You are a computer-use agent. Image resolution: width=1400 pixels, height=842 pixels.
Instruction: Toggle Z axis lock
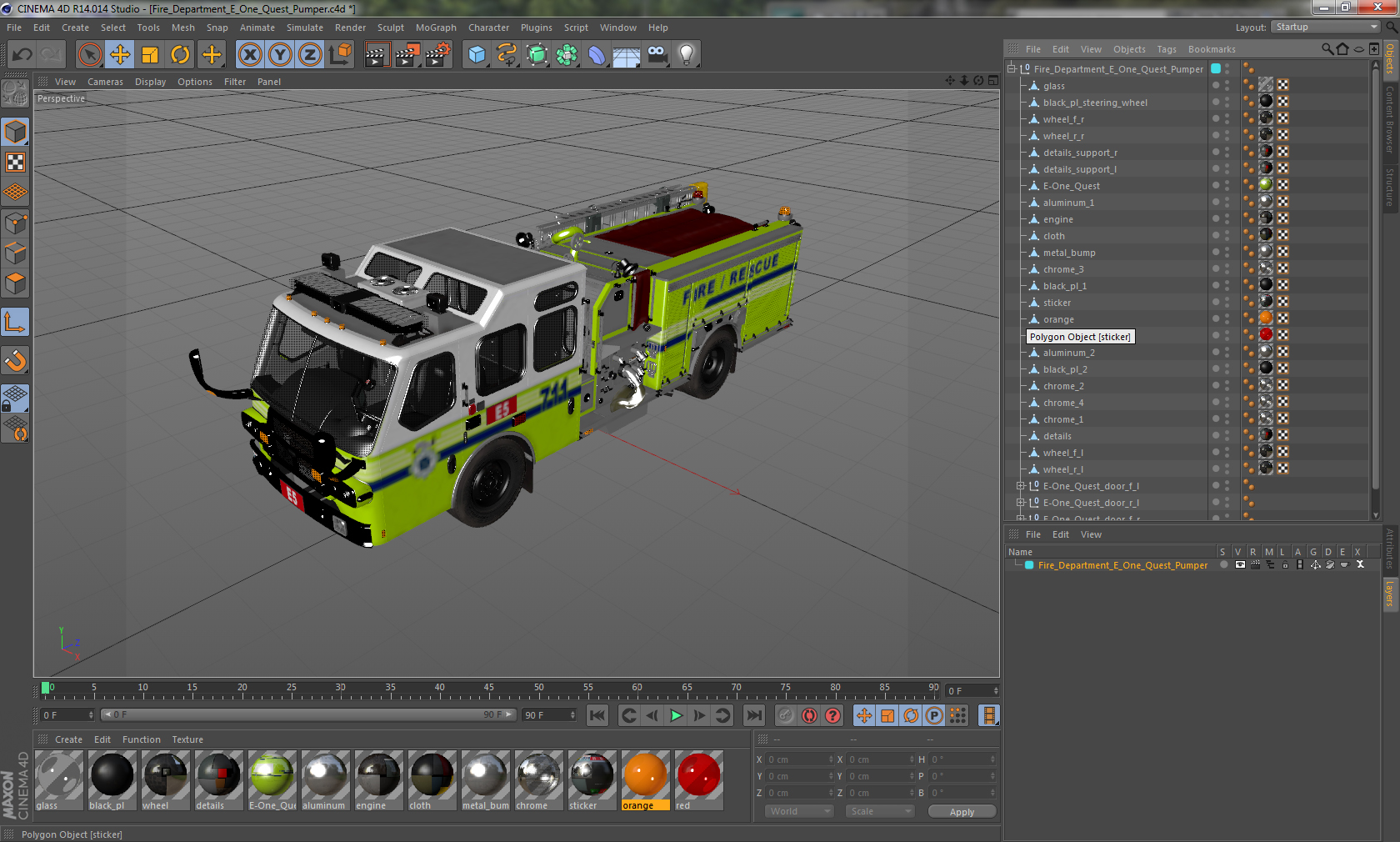310,55
